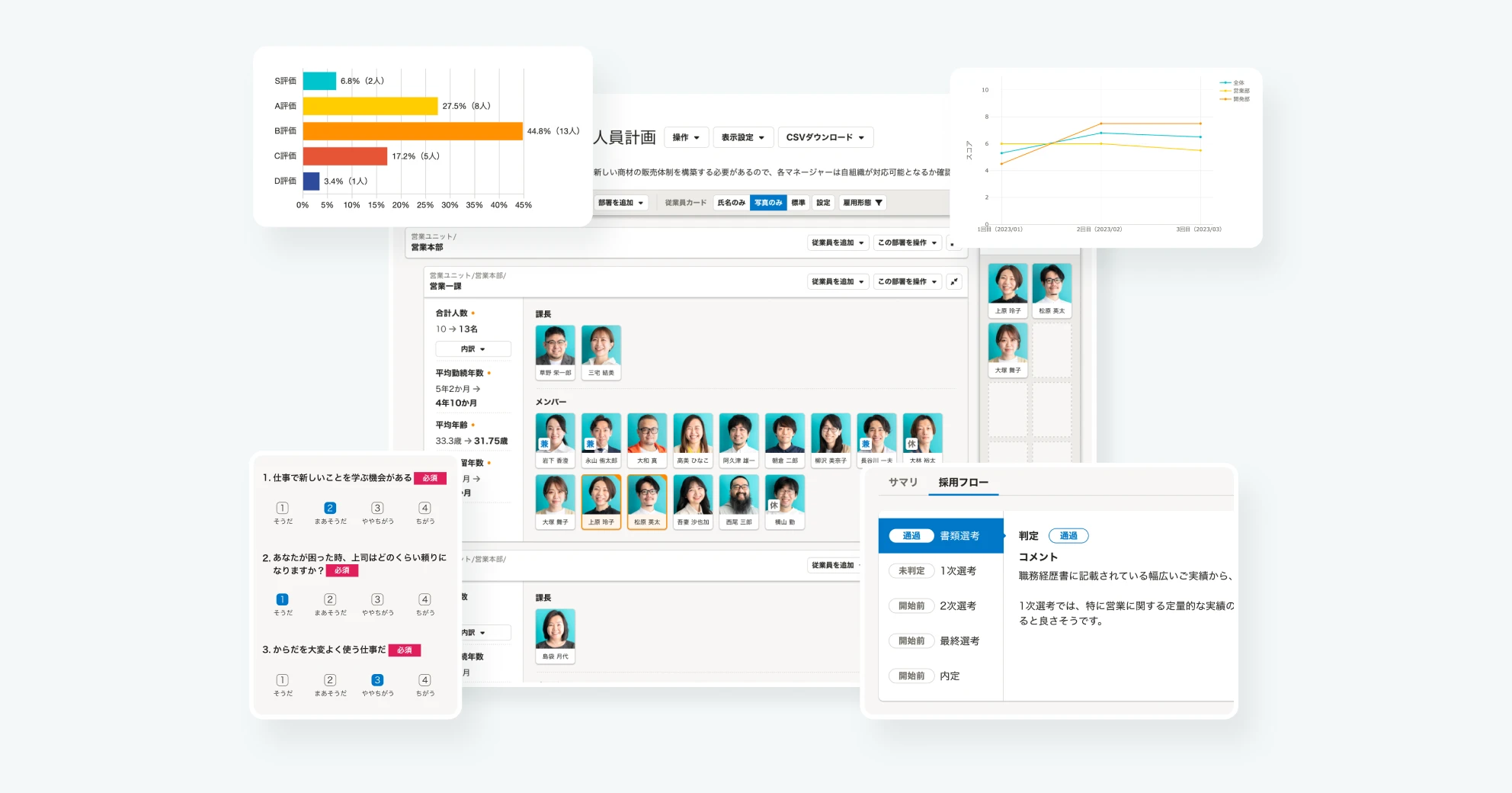Click the 開始前 status badge beside 内定

pos(911,676)
